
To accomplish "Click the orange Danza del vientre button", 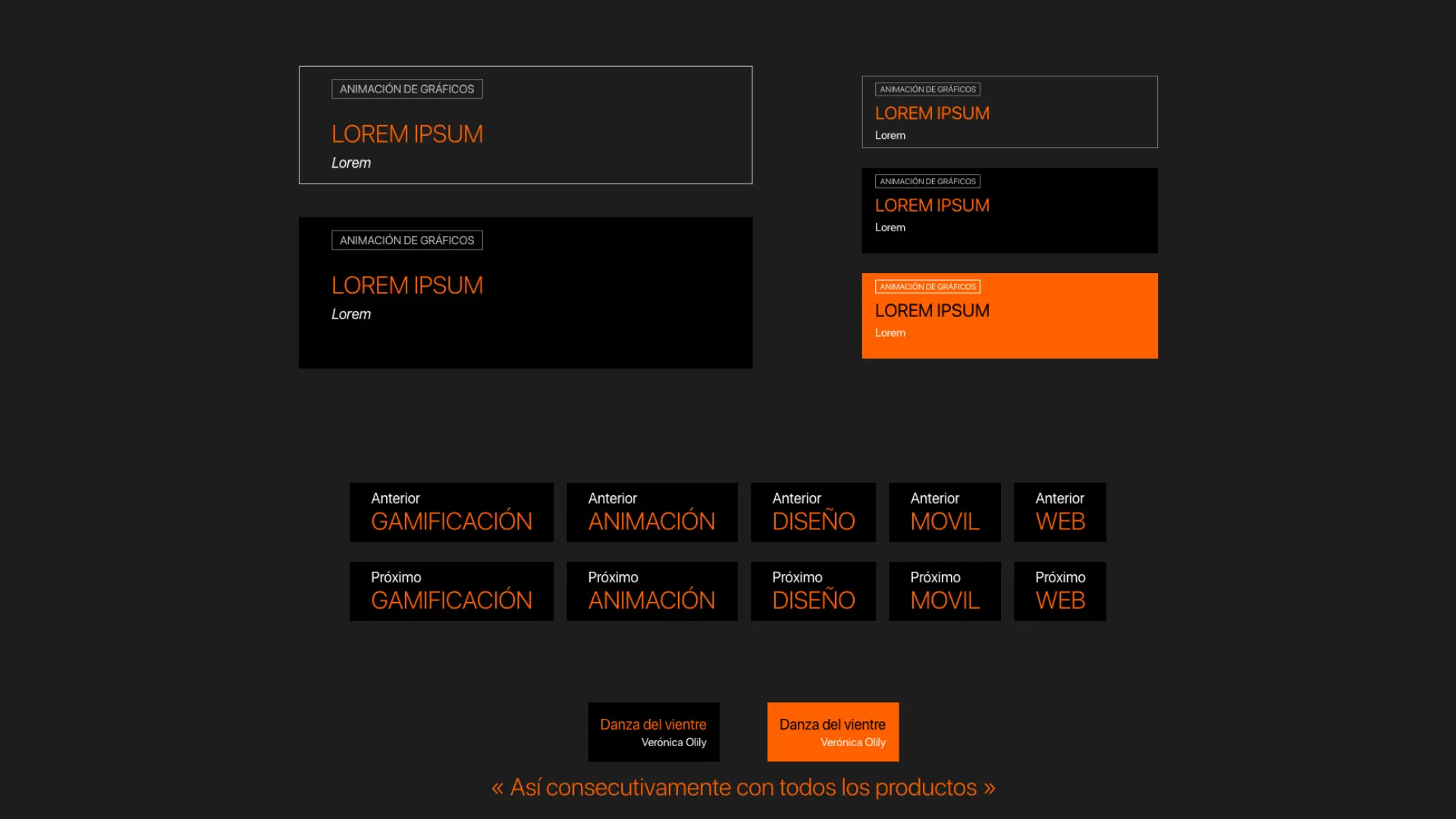I will pyautogui.click(x=833, y=732).
